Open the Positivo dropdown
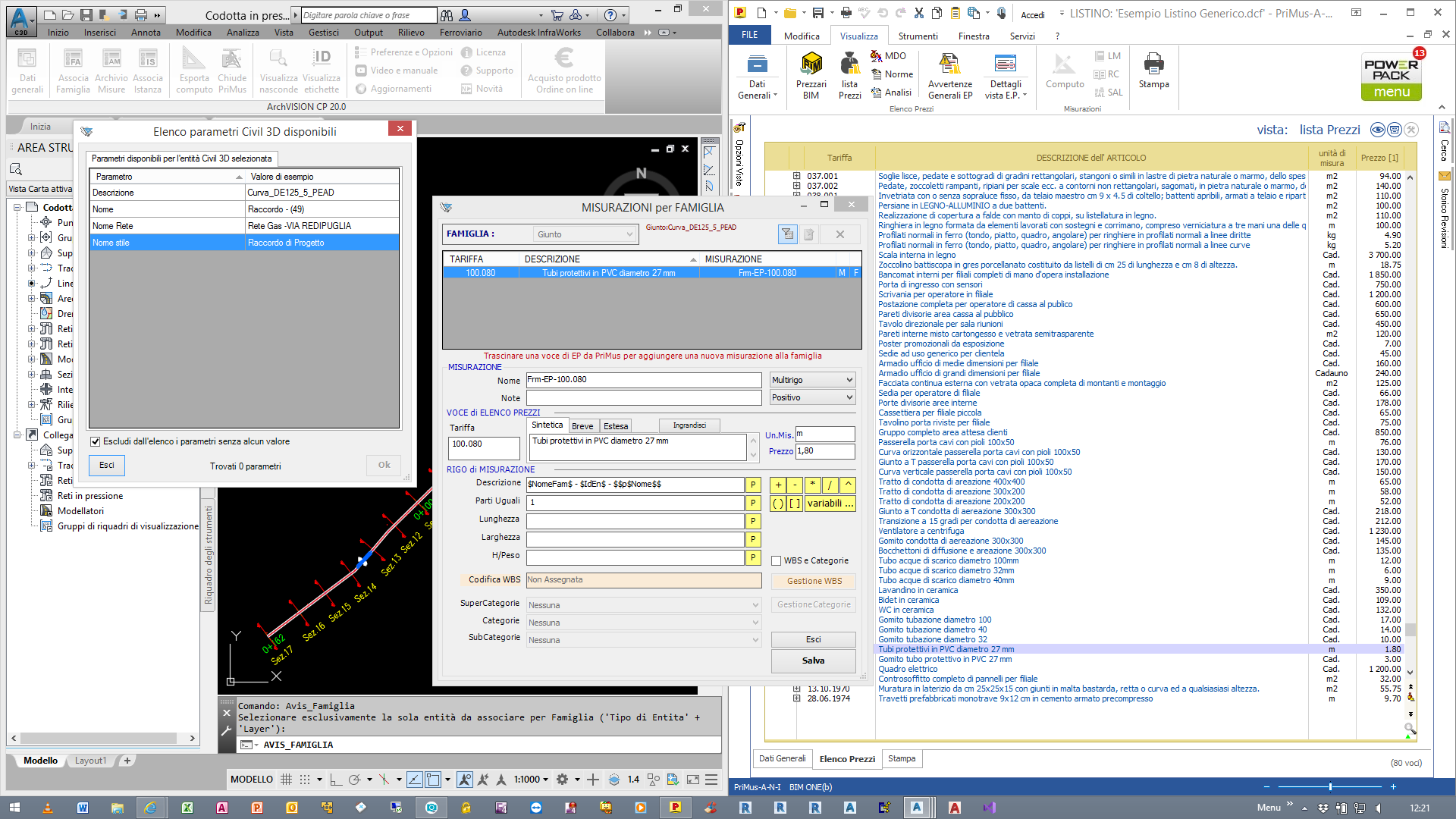The height and width of the screenshot is (819, 1456). coord(812,397)
